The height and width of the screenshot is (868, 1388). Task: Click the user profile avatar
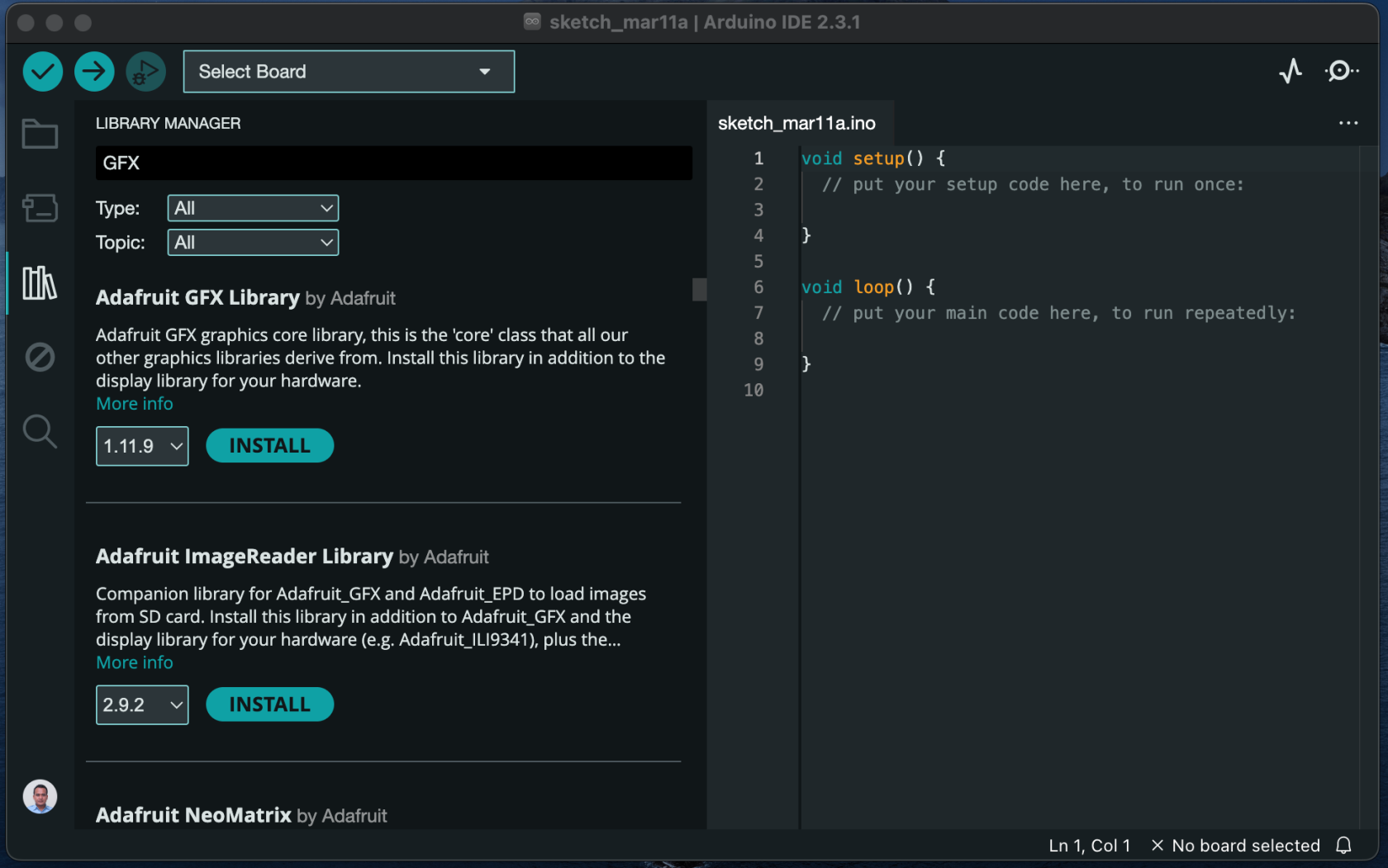(x=40, y=797)
